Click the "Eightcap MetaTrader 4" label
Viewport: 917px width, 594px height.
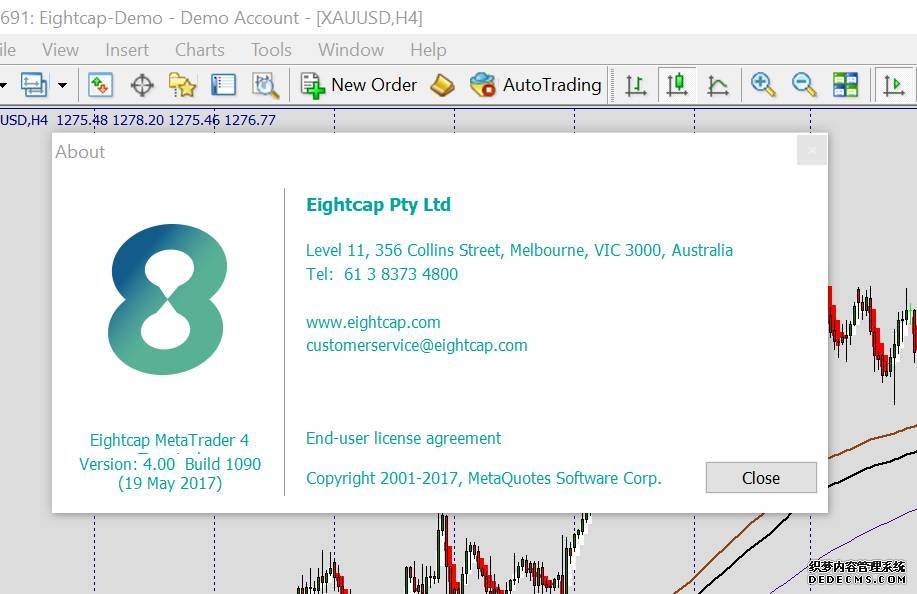point(169,440)
